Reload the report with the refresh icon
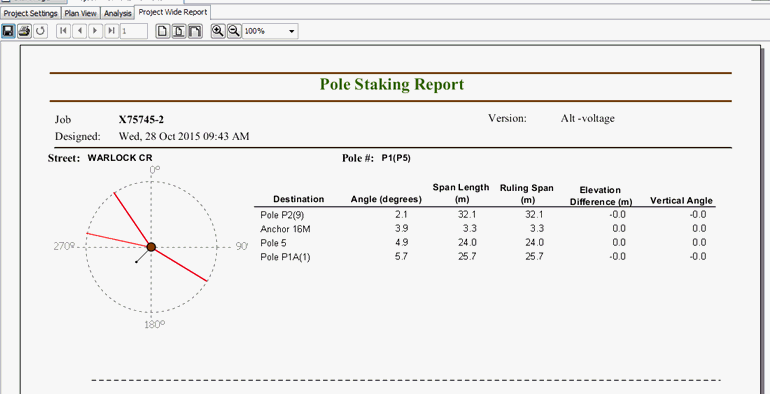Image resolution: width=770 pixels, height=394 pixels. [x=40, y=31]
